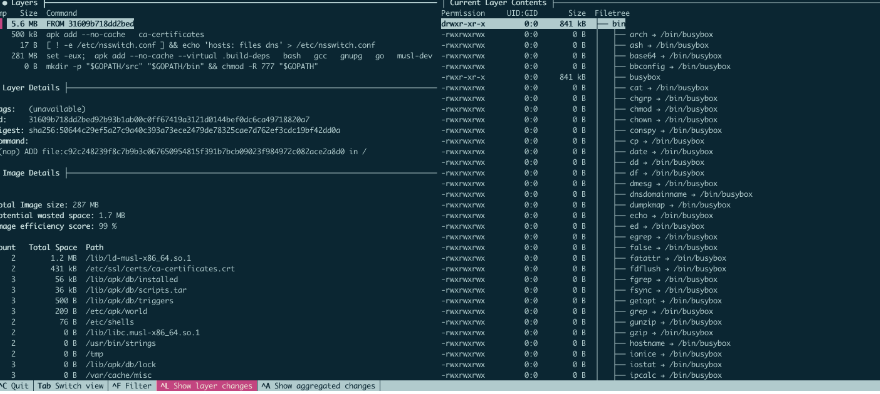Select echo → /bin/busybox entry
The width and height of the screenshot is (880, 394).
pos(671,216)
